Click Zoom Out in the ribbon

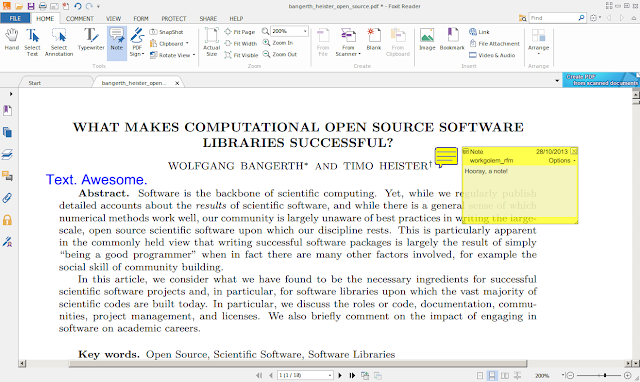click(280, 54)
